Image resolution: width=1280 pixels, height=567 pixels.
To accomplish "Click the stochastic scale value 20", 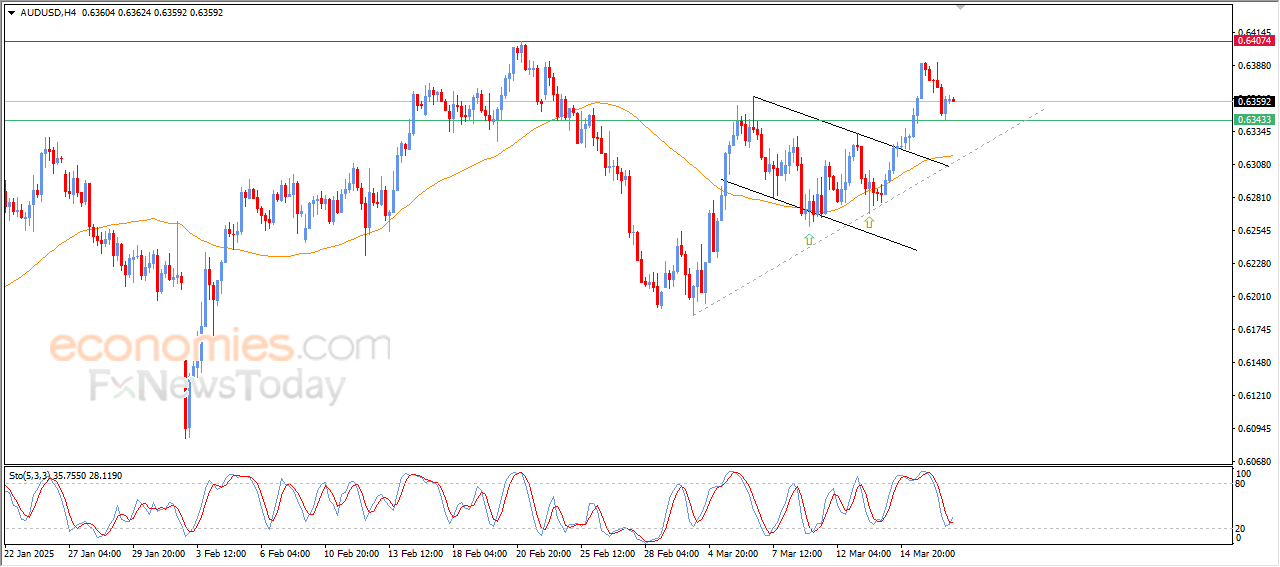I will click(x=1242, y=527).
